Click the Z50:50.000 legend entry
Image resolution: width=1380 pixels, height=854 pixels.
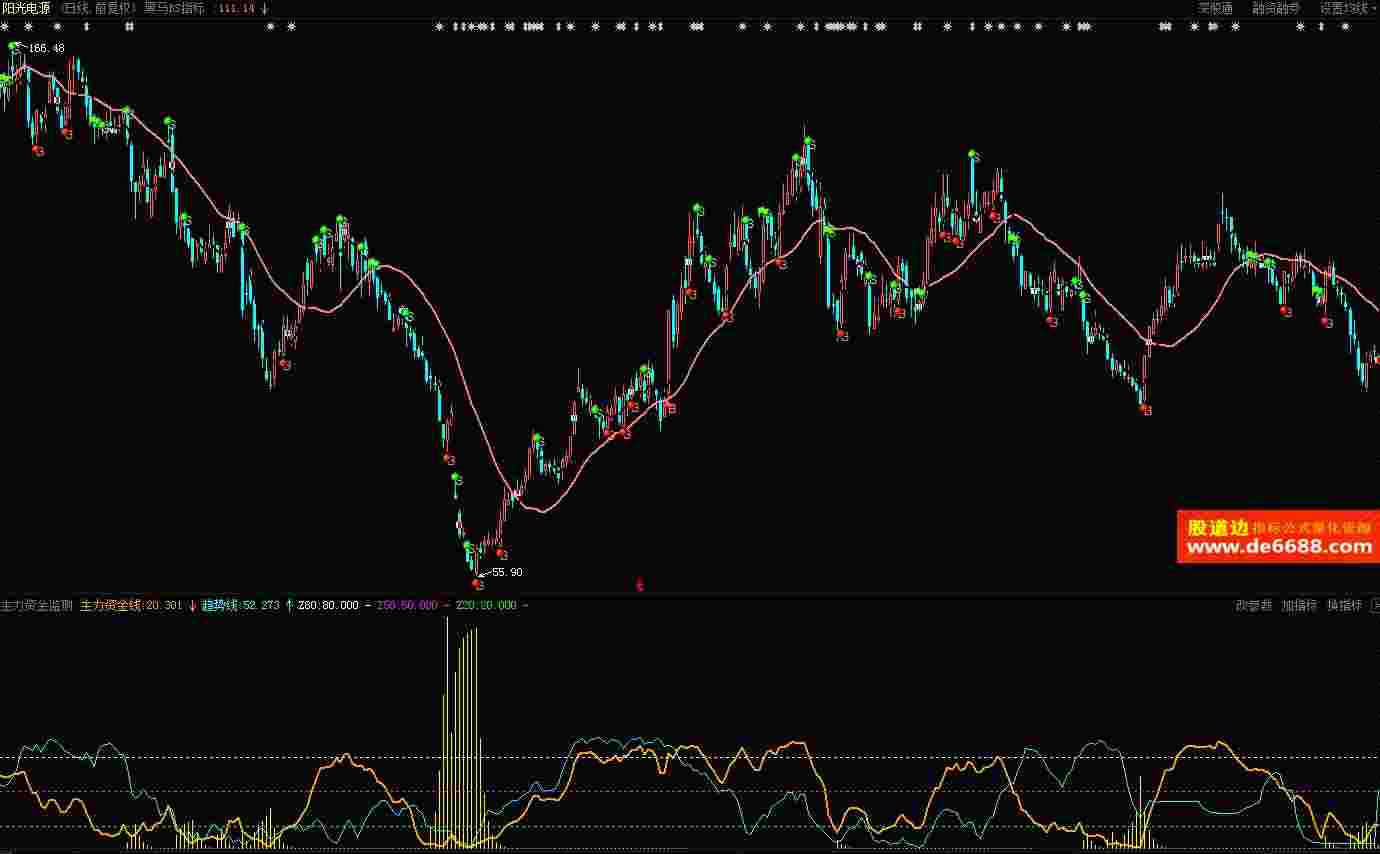[x=406, y=605]
